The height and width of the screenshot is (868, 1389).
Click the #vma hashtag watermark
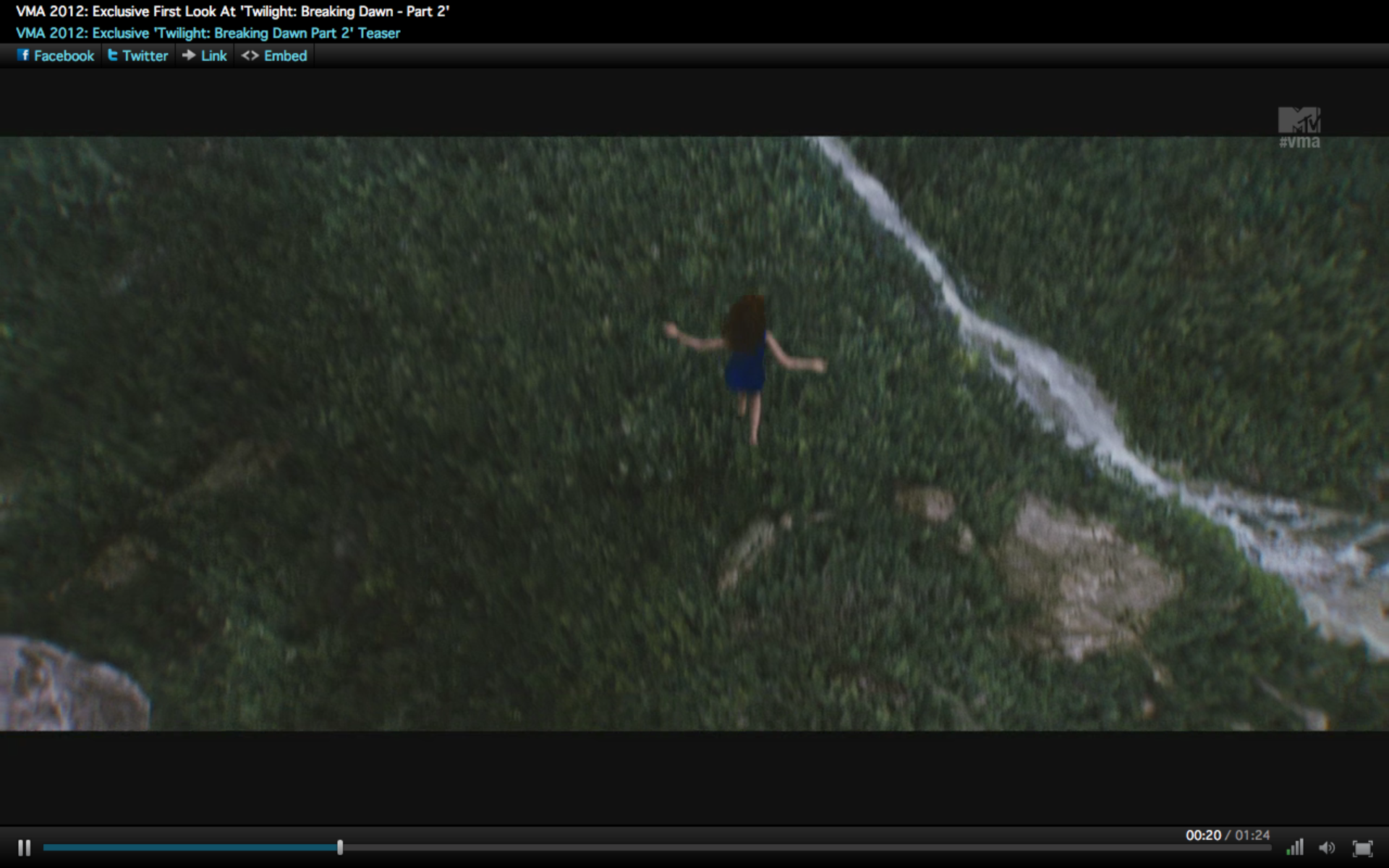pos(1299,142)
